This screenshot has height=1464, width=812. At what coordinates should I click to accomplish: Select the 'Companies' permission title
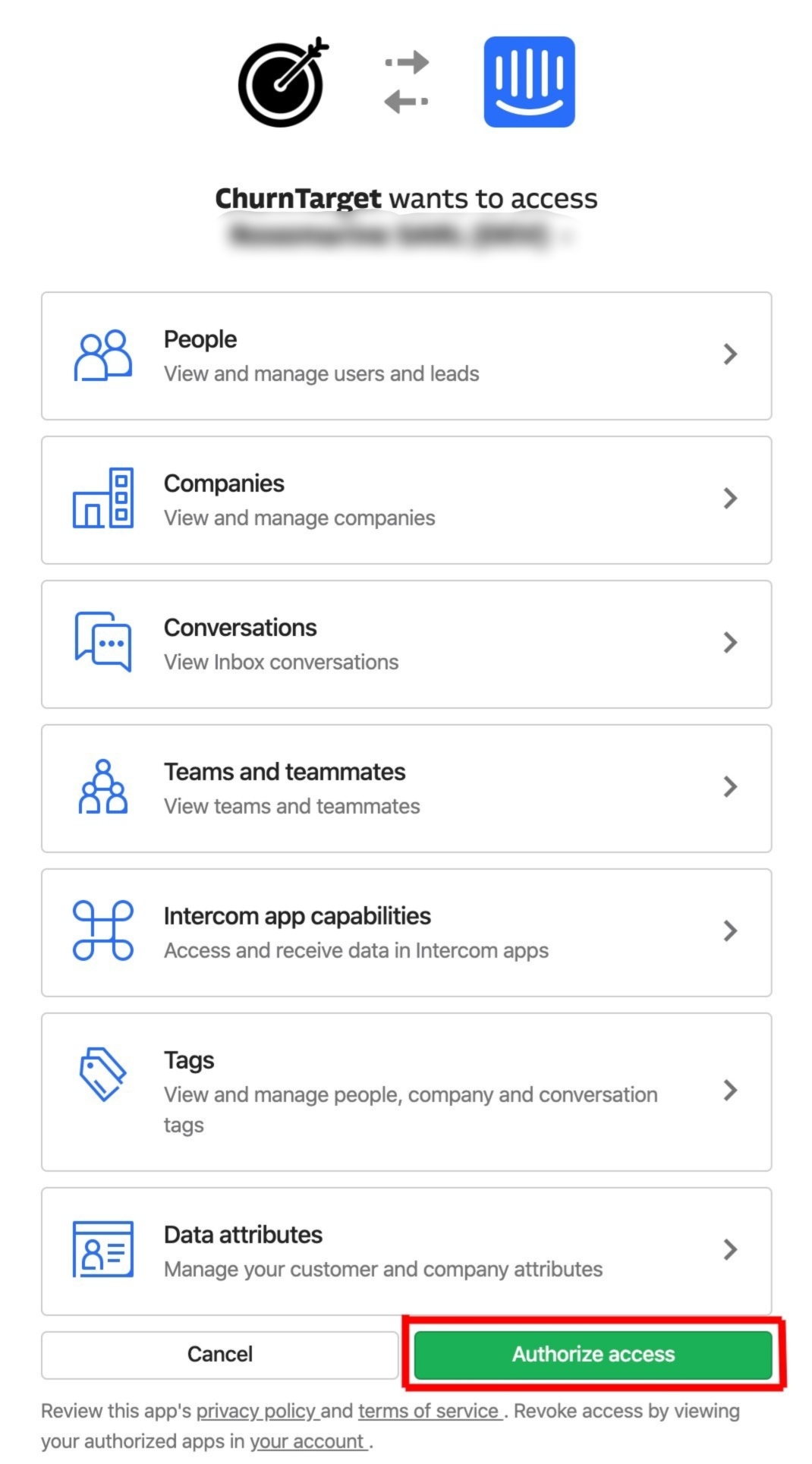point(224,483)
